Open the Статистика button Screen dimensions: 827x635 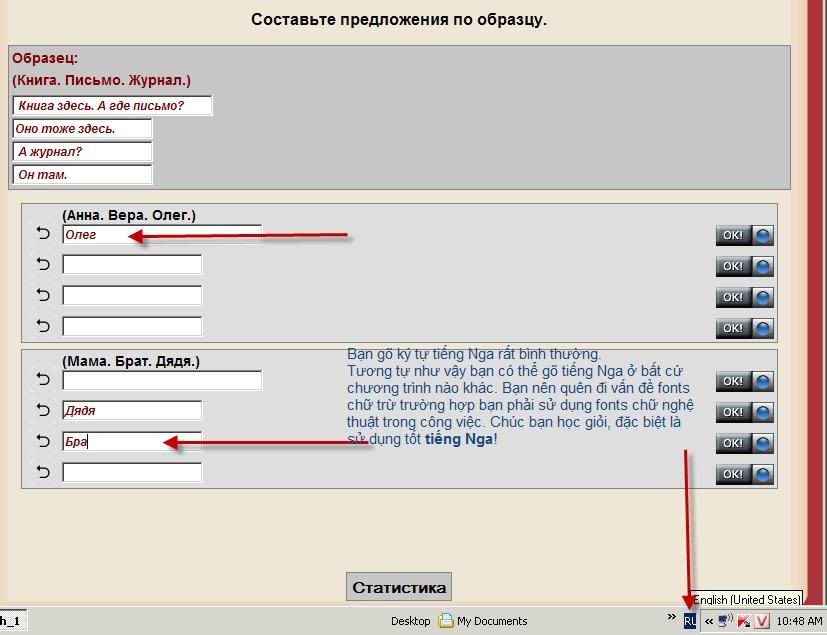(x=399, y=587)
